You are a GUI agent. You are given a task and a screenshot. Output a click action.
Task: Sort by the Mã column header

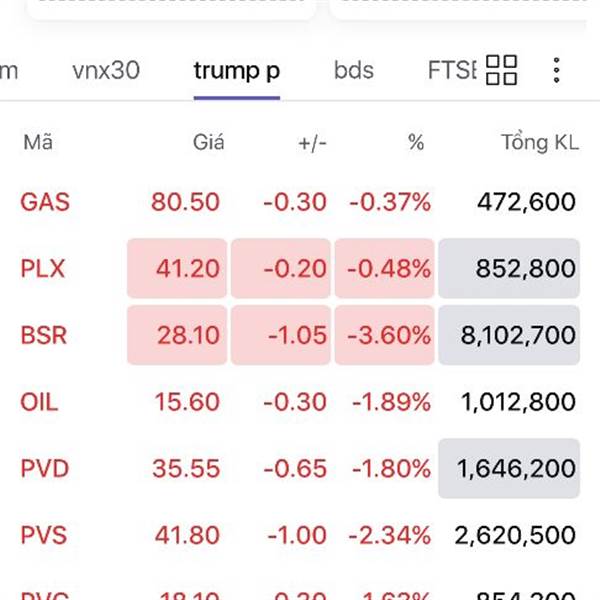(38, 143)
